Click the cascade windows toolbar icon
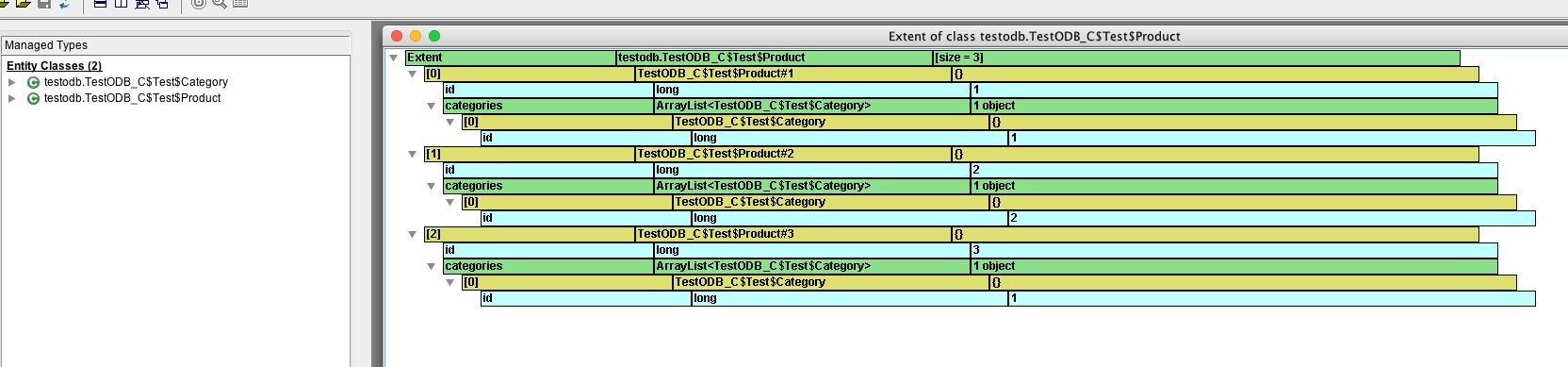This screenshot has width=1568, height=367. 162,4
